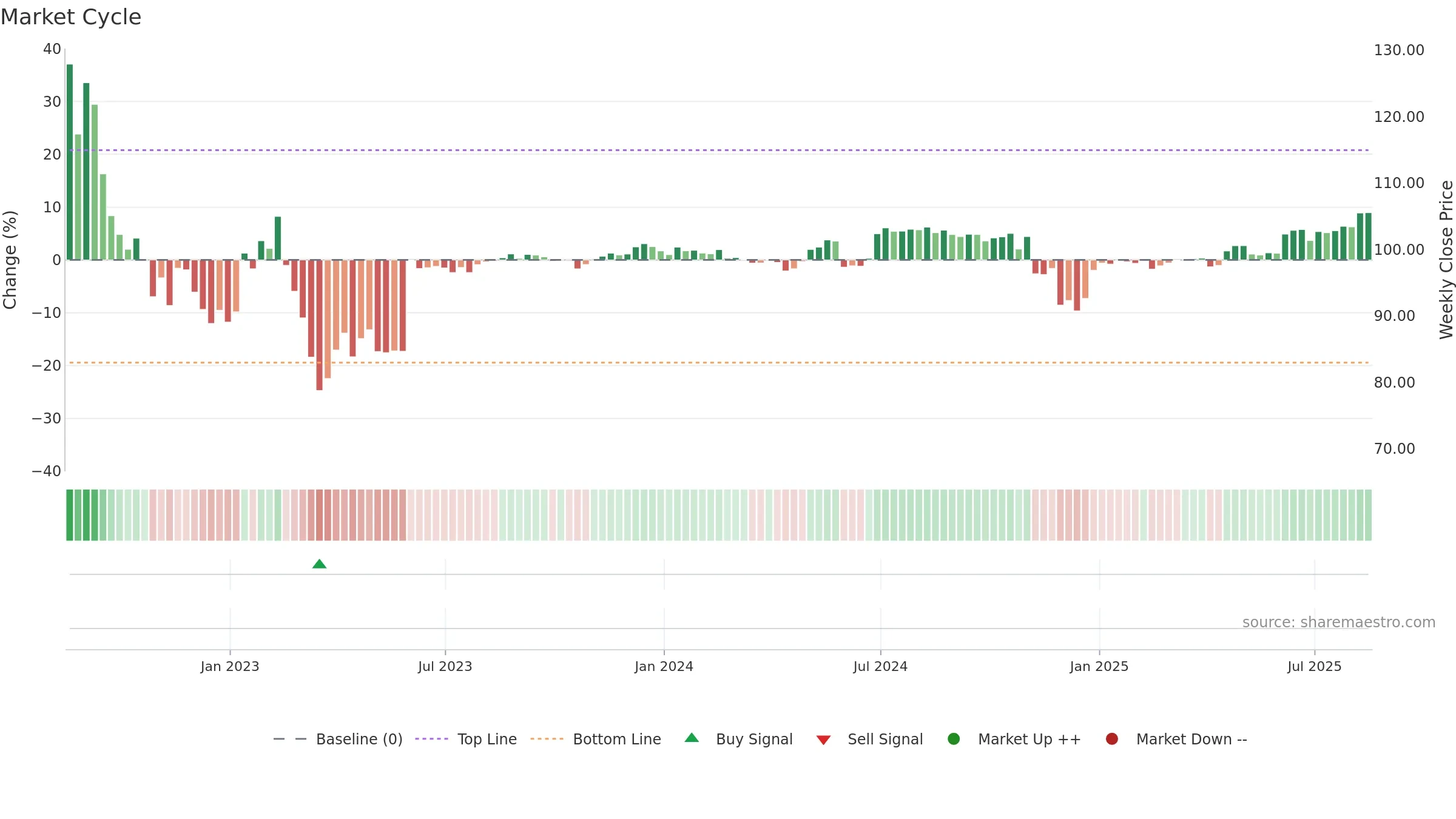Click the dark red Market Down circle icon in the legend
This screenshot has height=819, width=1456.
(x=1112, y=739)
